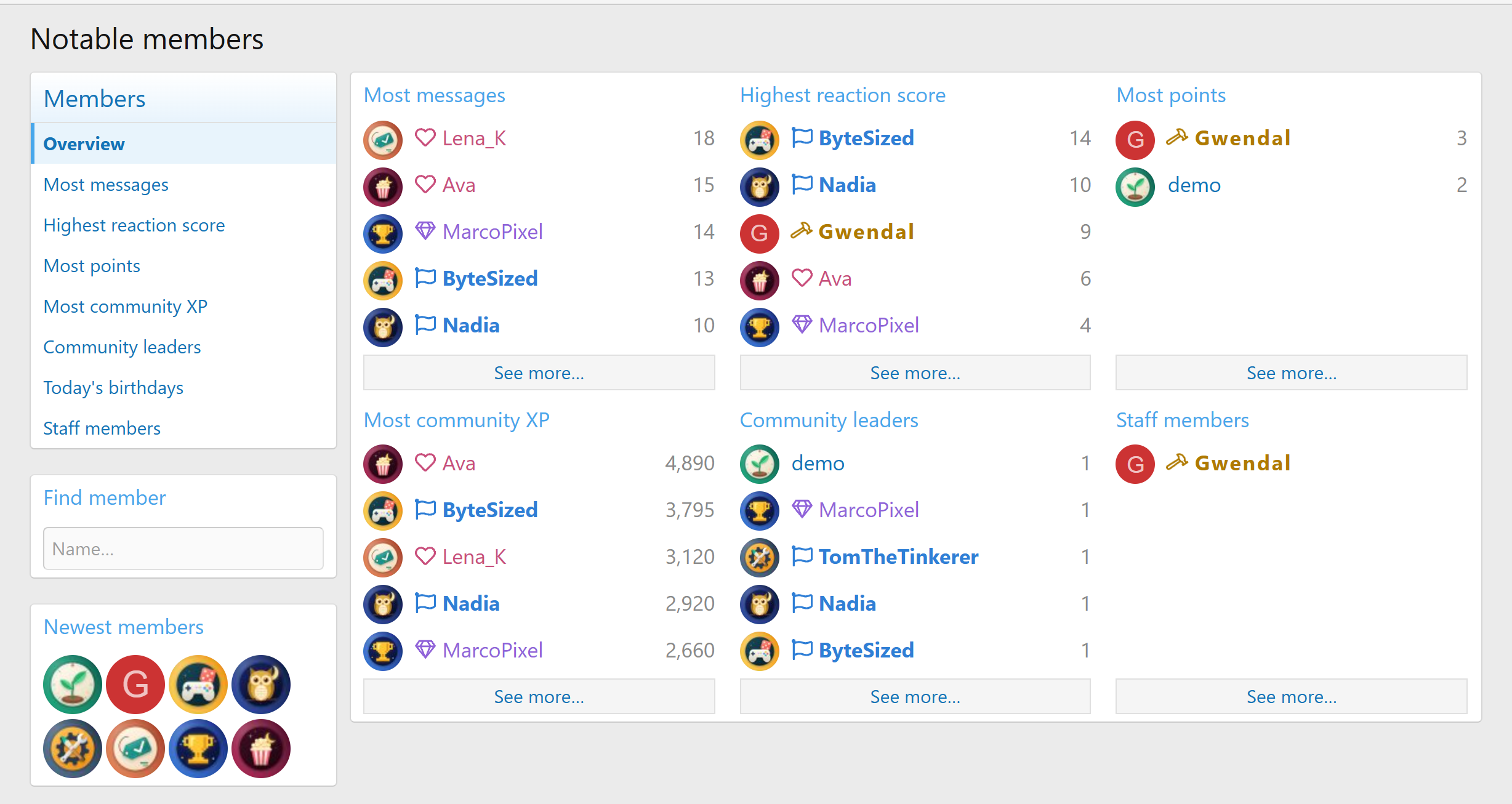Click the popcorn avatar in Newest members

pos(261,748)
